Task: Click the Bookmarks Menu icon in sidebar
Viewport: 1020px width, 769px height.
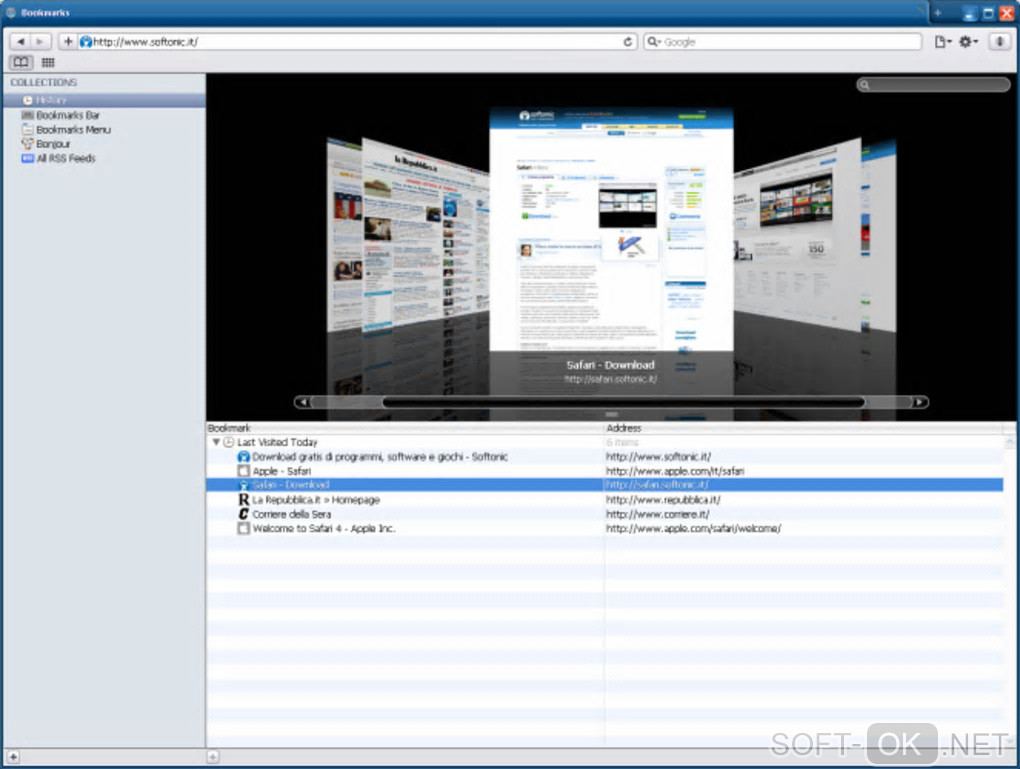Action: click(x=27, y=129)
